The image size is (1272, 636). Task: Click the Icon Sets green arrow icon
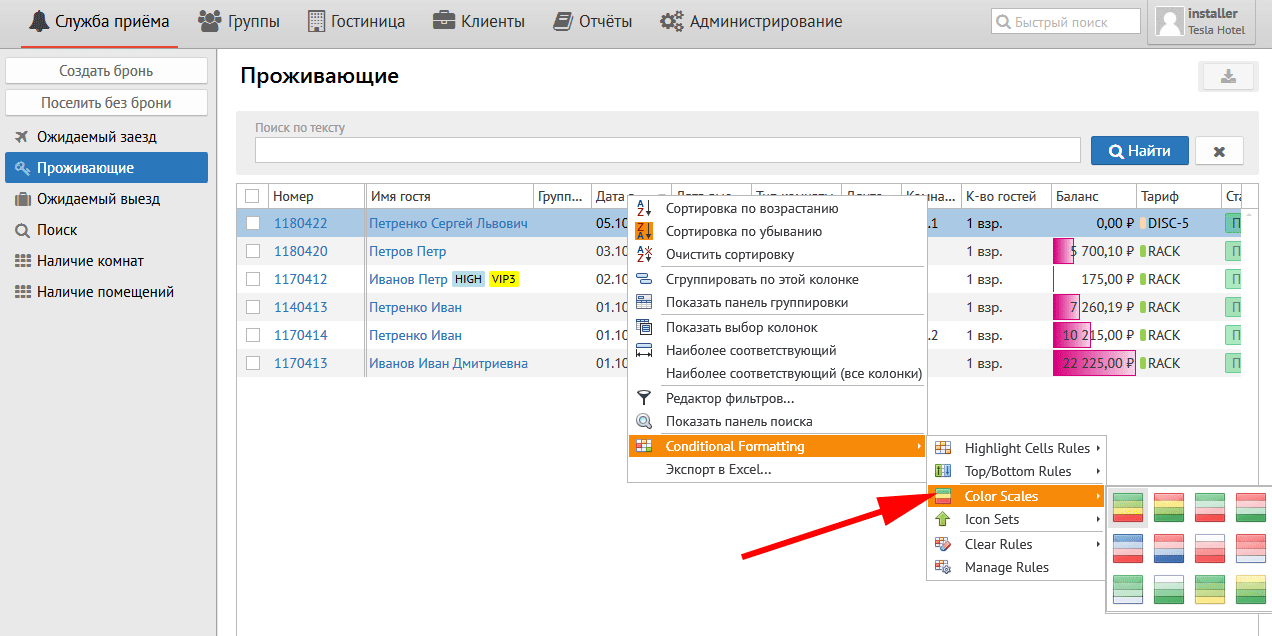[942, 519]
